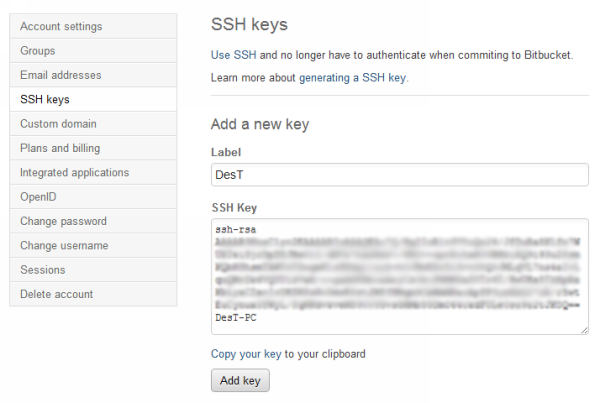The width and height of the screenshot is (600, 403).
Task: Select Delete account in the sidebar
Action: click(56, 294)
